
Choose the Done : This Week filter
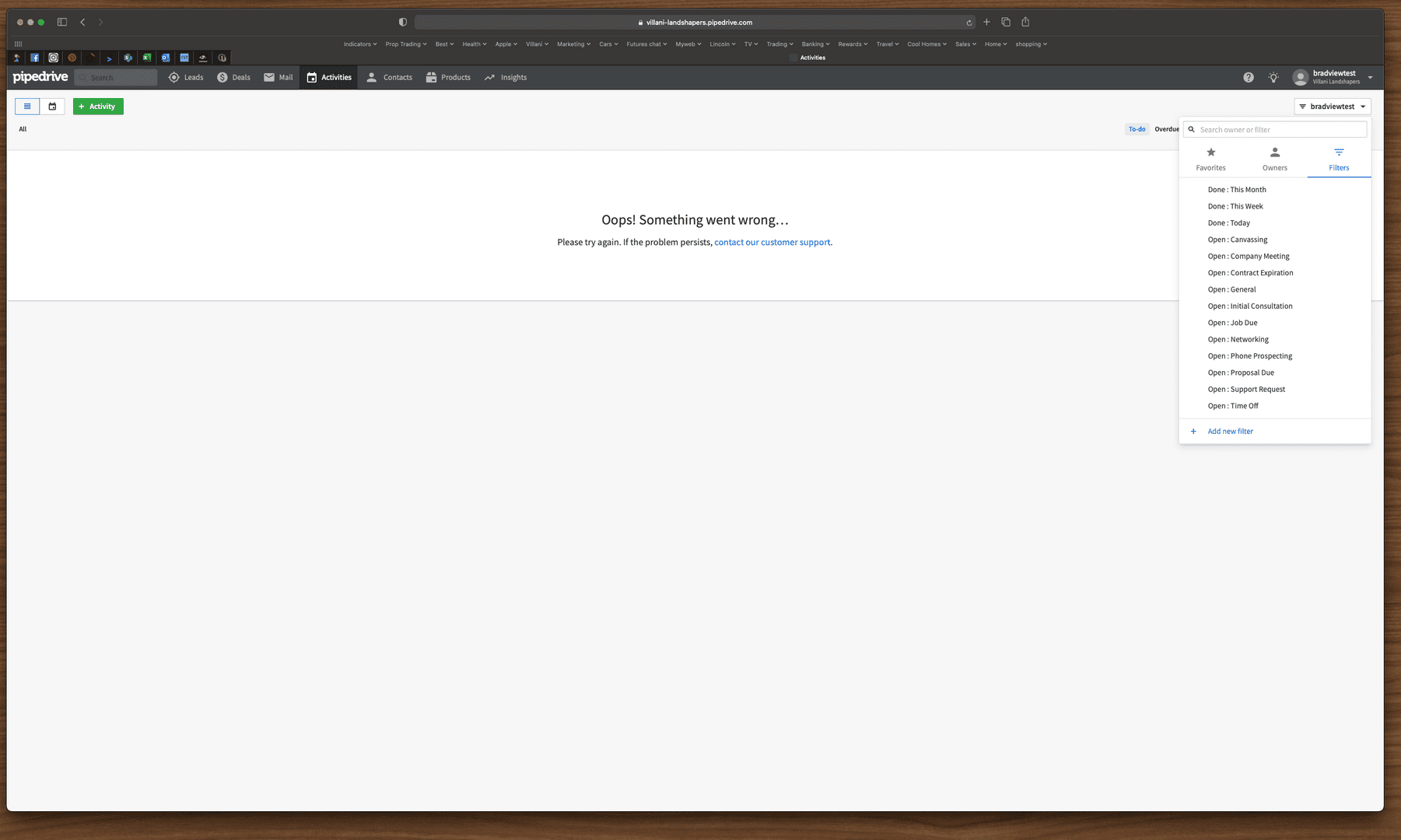[1275, 206]
